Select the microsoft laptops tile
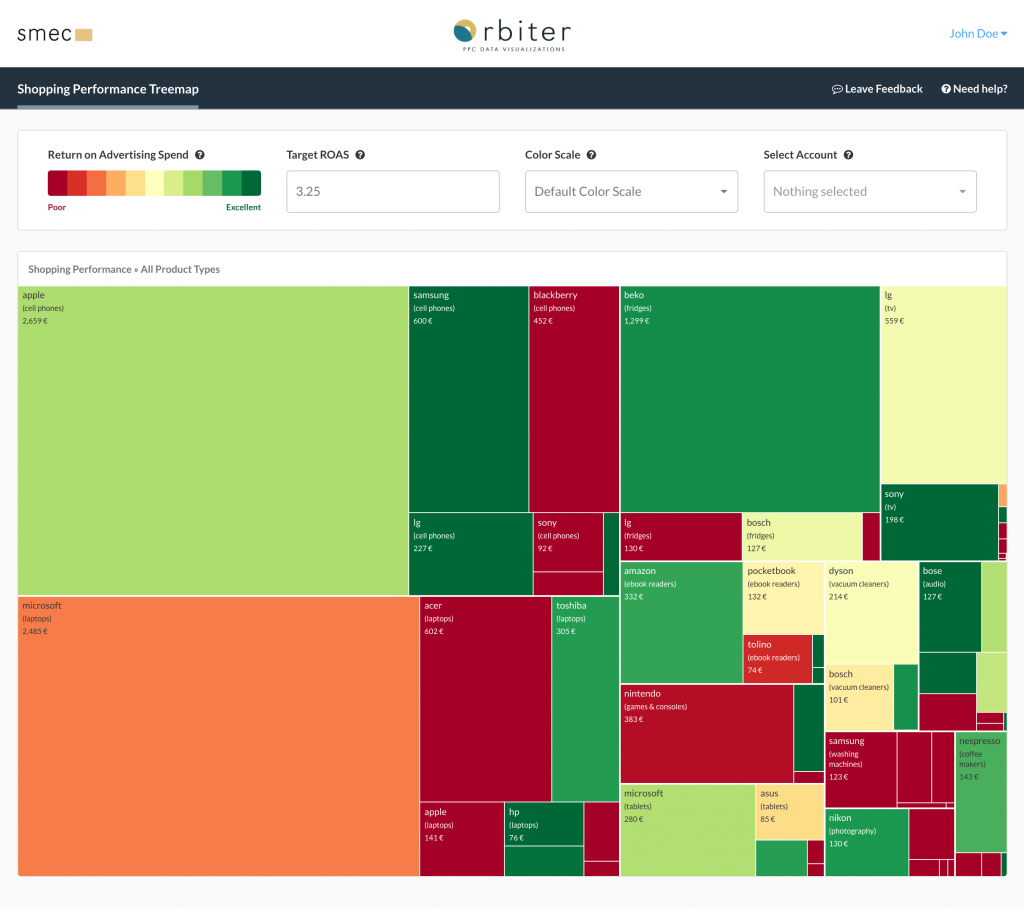The width and height of the screenshot is (1024, 909). click(x=218, y=736)
